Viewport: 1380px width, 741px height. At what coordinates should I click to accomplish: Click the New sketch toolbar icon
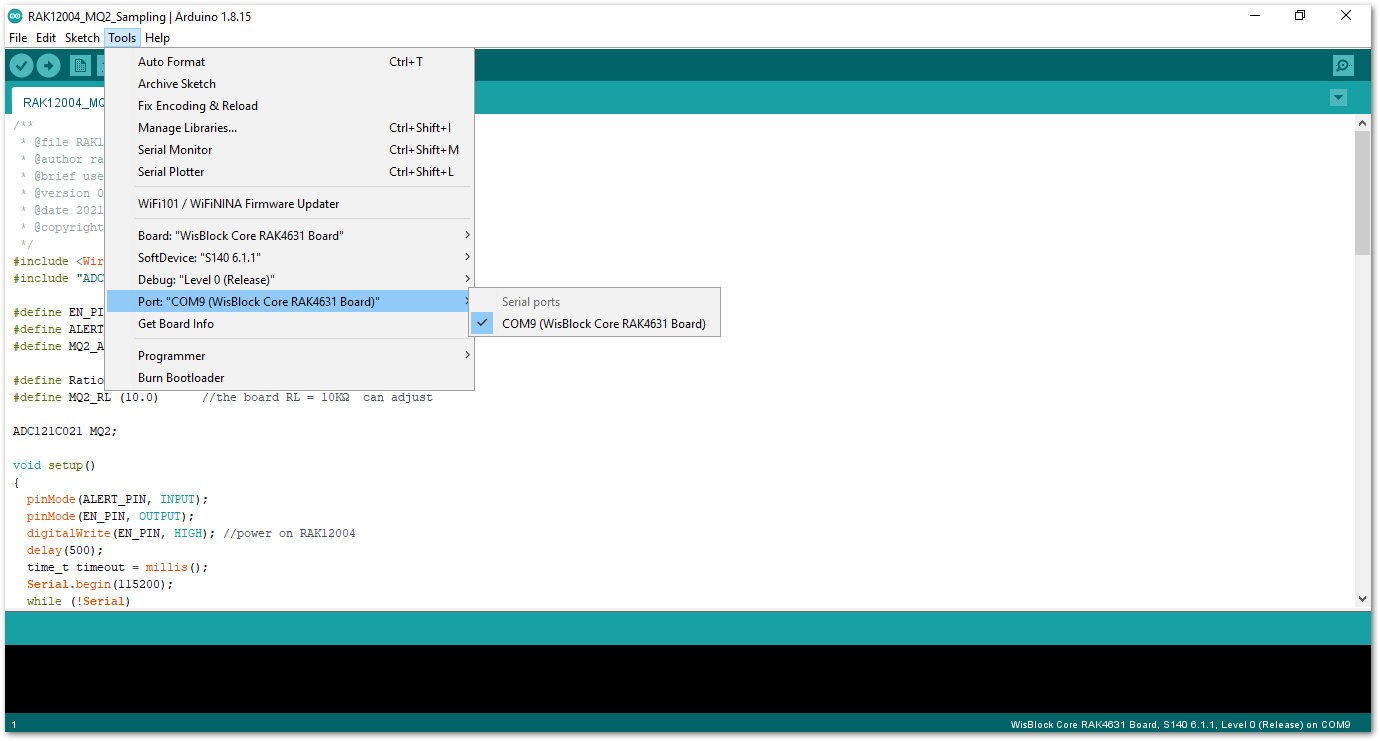point(80,66)
